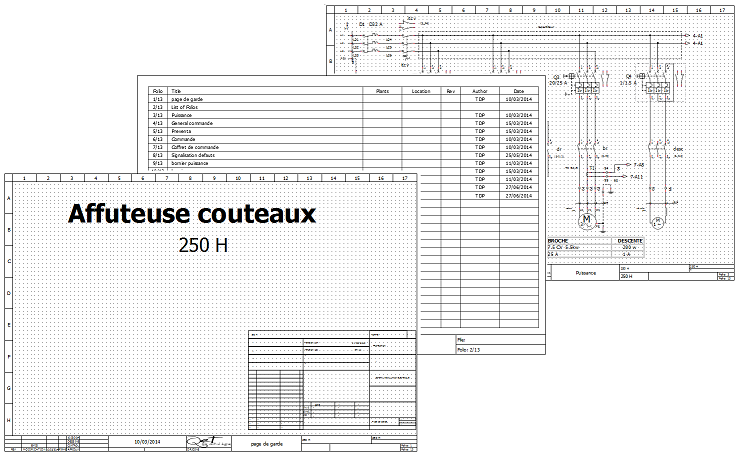Click the 'Coffret de commande' folio entry

[x=194, y=147]
